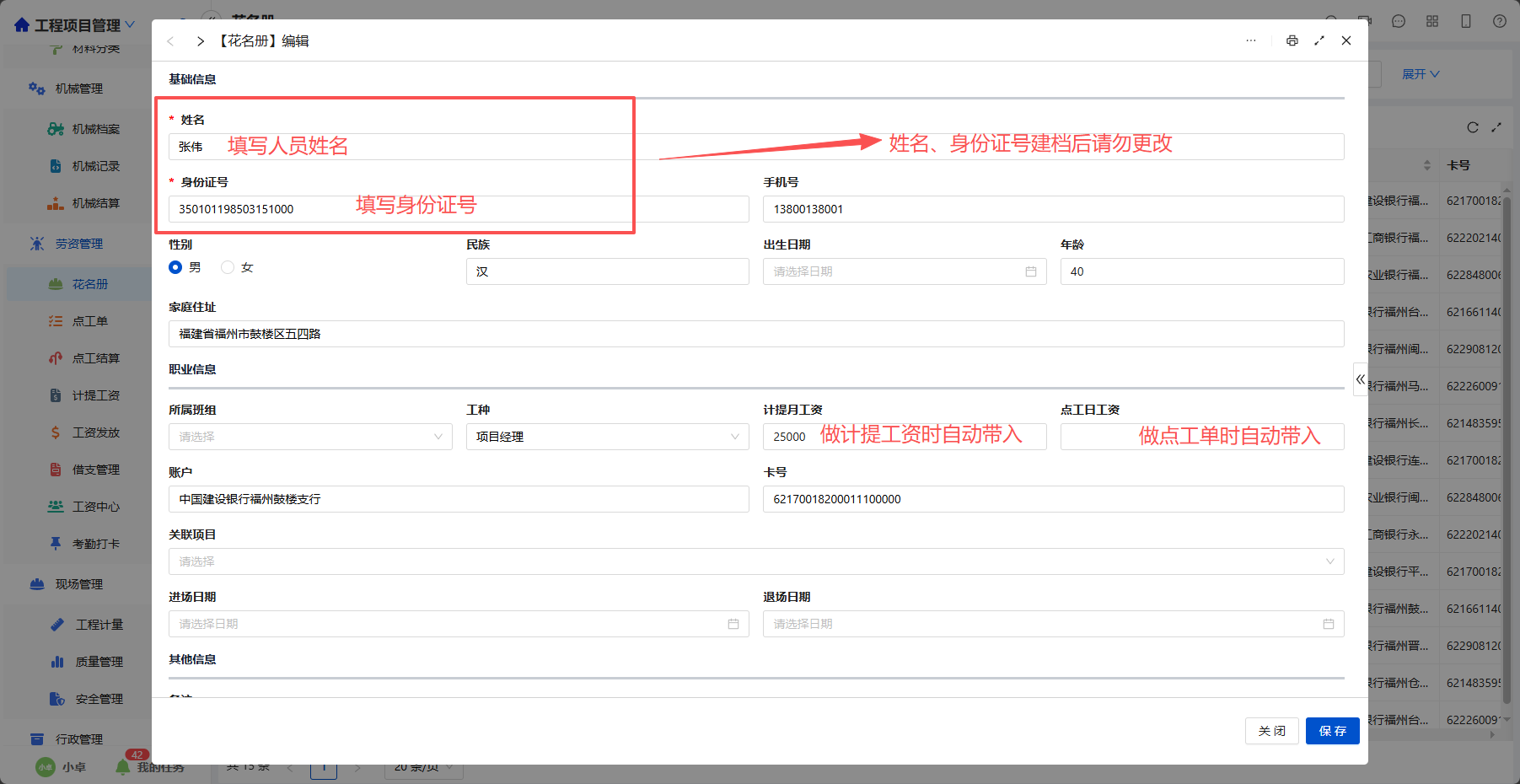Open the 工种 dropdown showing 项目经理

coord(607,437)
